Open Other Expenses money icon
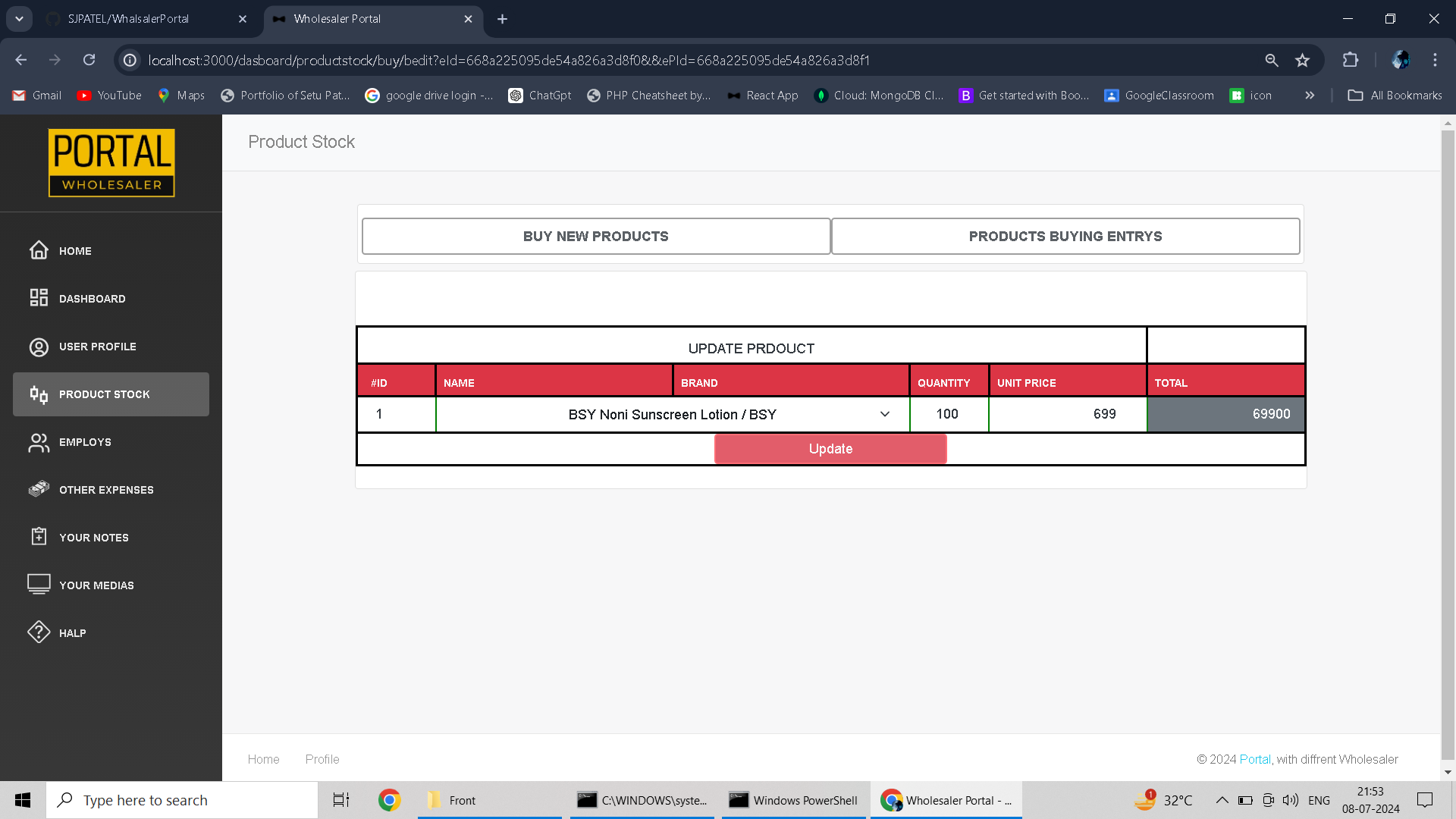This screenshot has width=1456, height=819. click(39, 489)
